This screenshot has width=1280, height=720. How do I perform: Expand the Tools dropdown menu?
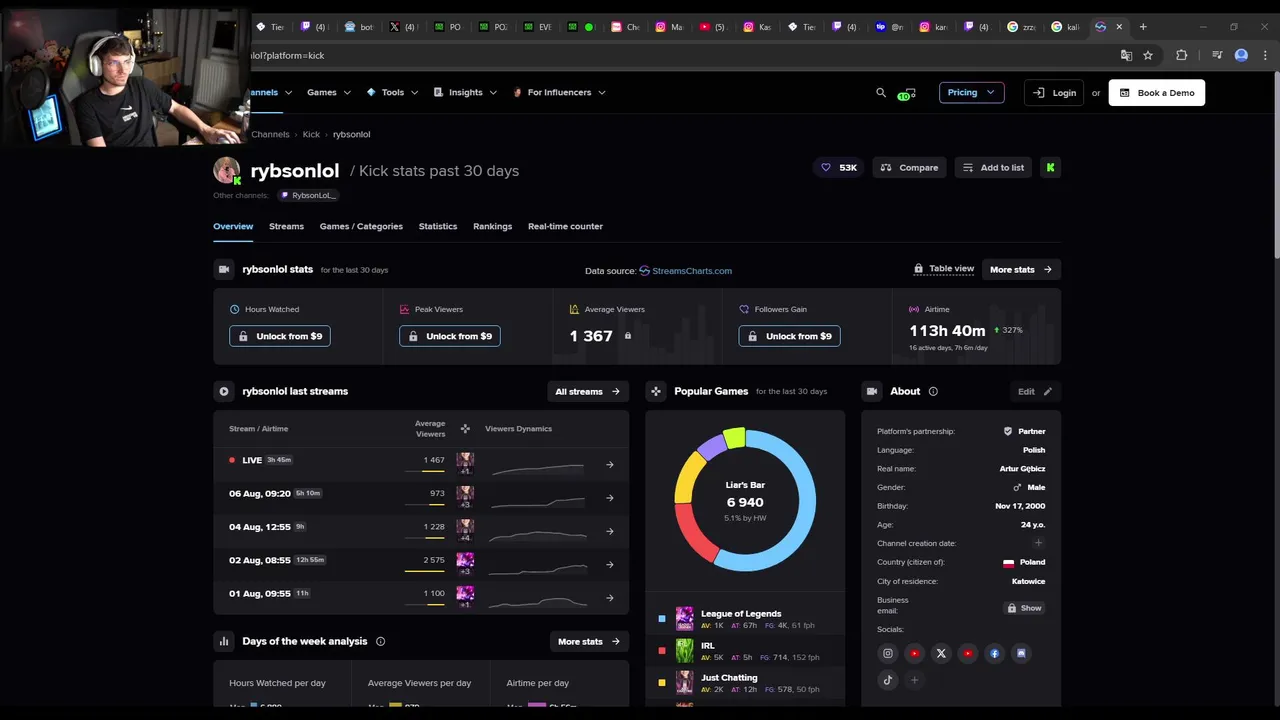click(392, 92)
